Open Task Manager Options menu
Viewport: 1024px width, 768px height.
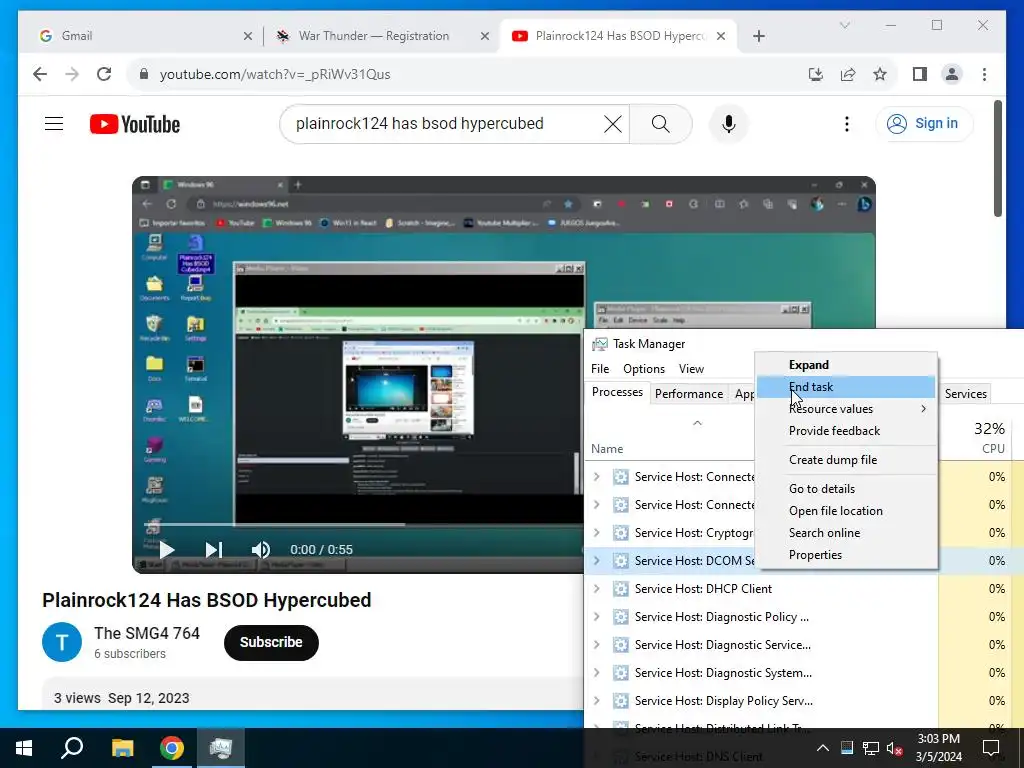(x=643, y=369)
